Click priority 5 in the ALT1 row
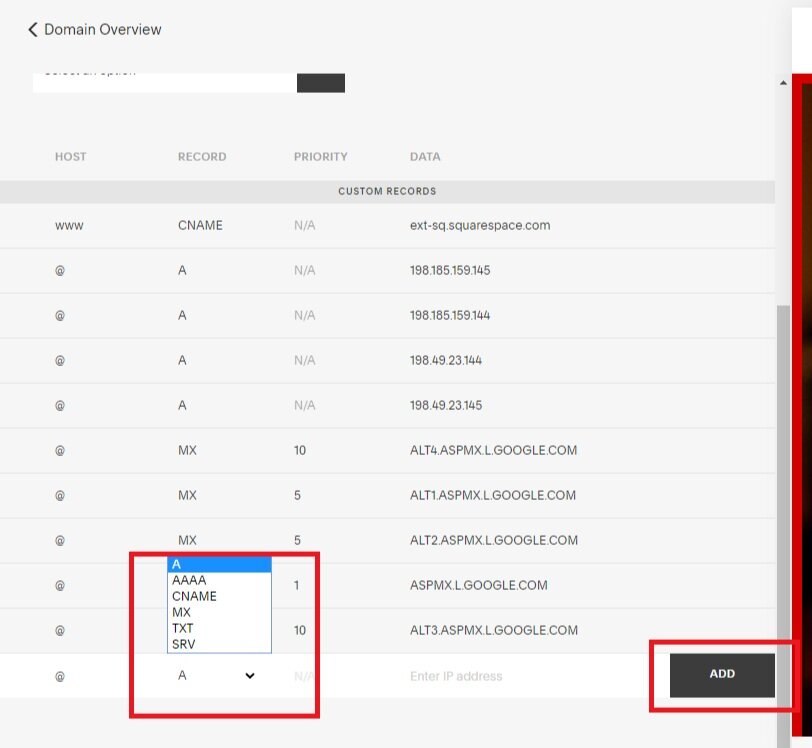Viewport: 812px width, 748px height. click(x=297, y=496)
